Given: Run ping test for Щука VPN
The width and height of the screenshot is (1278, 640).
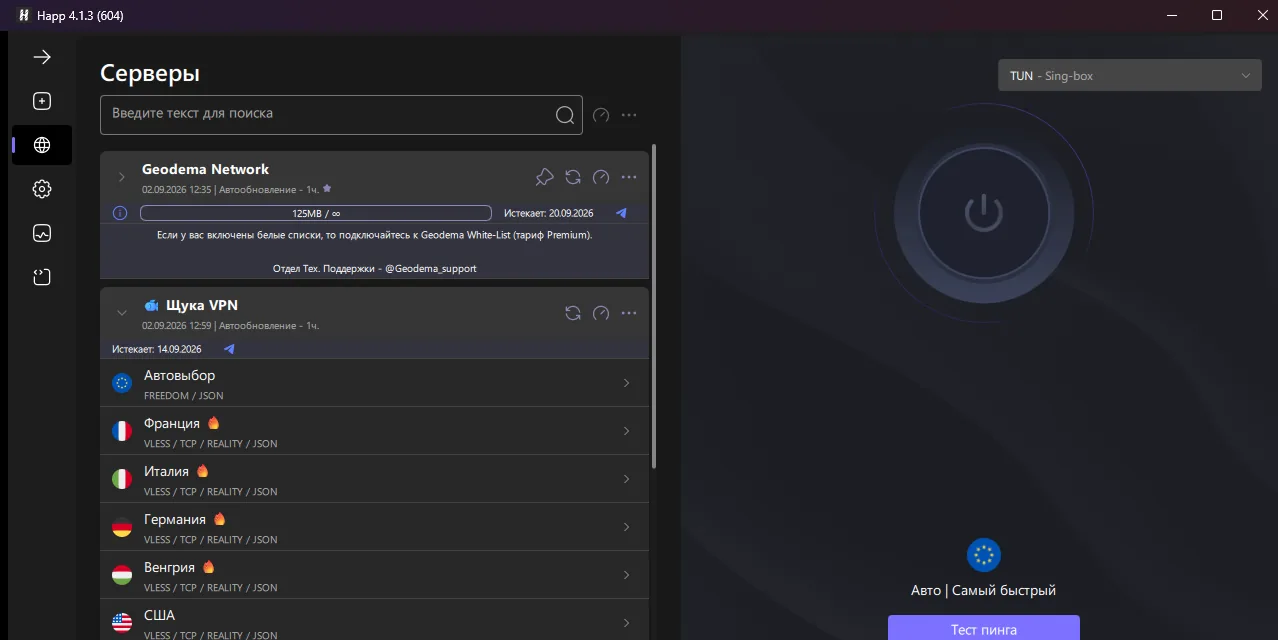Looking at the screenshot, I should 601,313.
